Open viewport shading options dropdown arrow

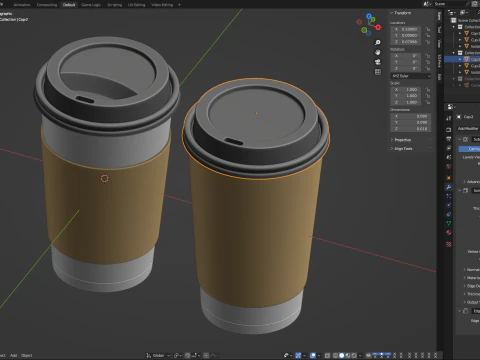pyautogui.click(x=360, y=355)
